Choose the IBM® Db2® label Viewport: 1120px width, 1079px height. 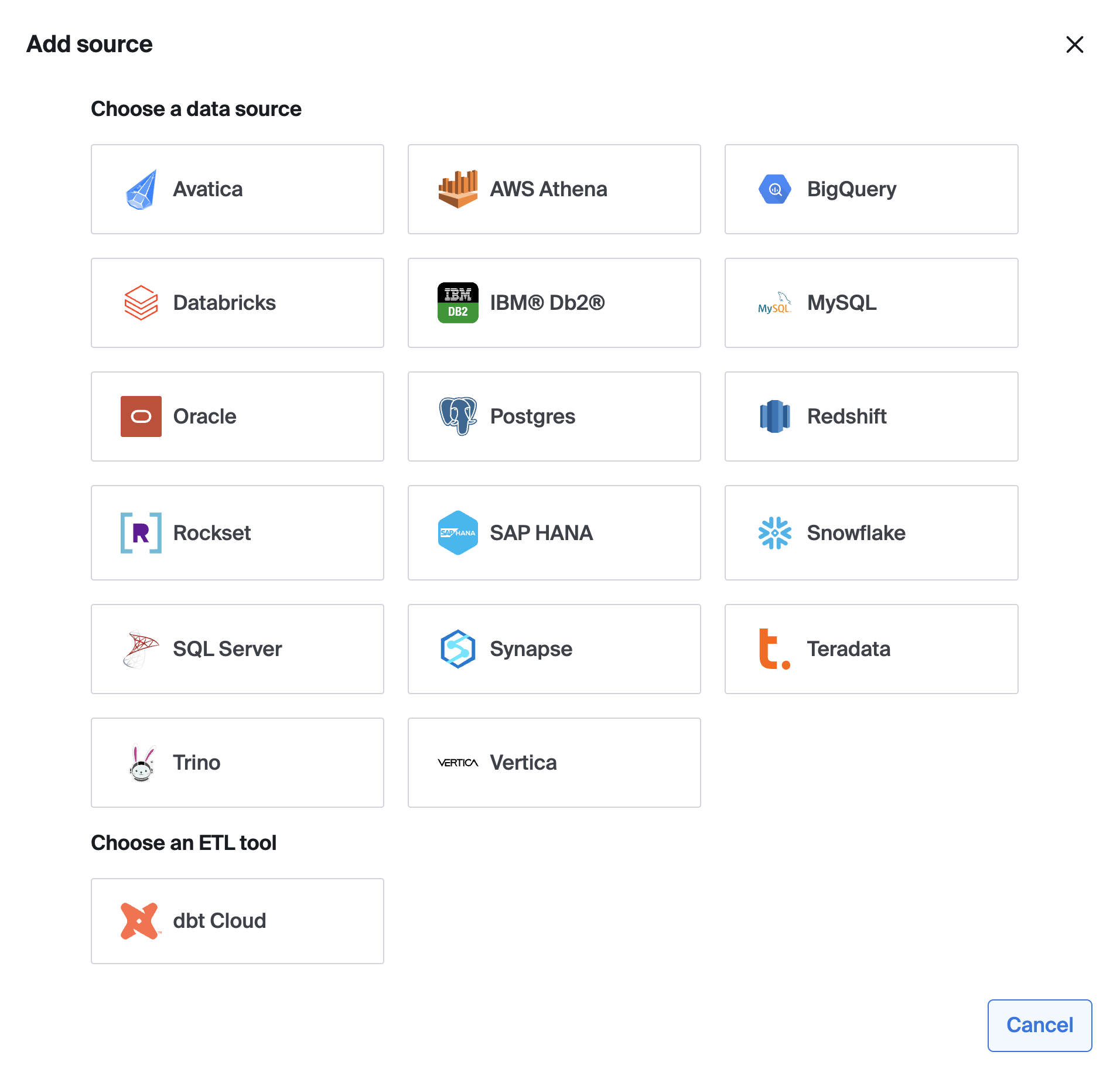click(547, 303)
